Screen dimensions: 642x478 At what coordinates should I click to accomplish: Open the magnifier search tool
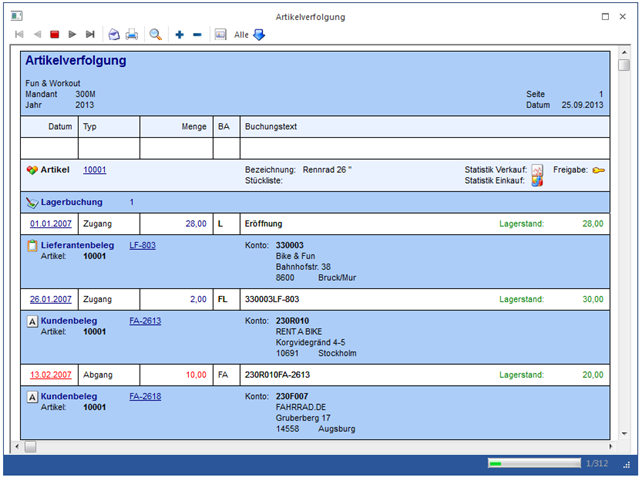(x=156, y=34)
